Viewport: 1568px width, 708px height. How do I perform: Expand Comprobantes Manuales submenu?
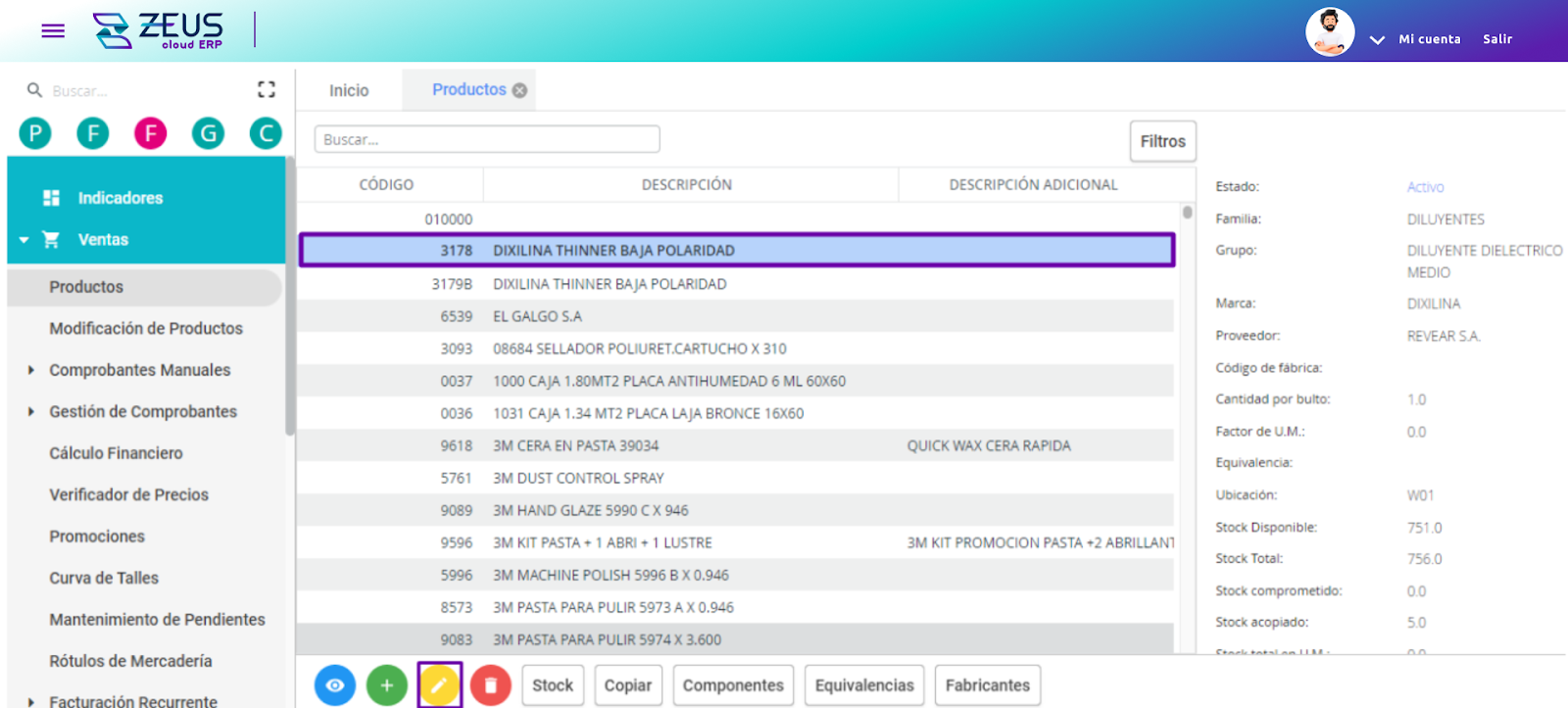31,370
